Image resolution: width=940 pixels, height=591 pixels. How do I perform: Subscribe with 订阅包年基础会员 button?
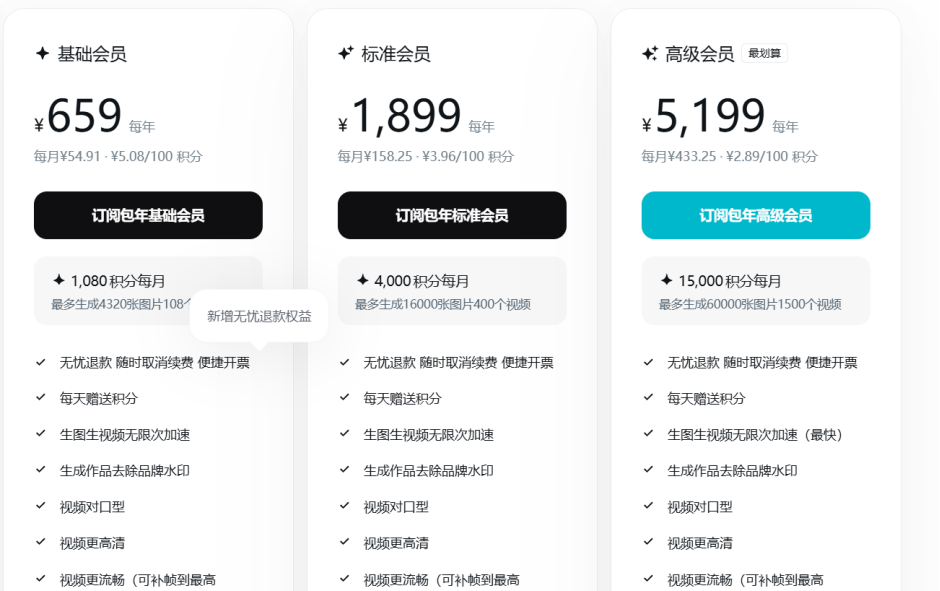148,215
